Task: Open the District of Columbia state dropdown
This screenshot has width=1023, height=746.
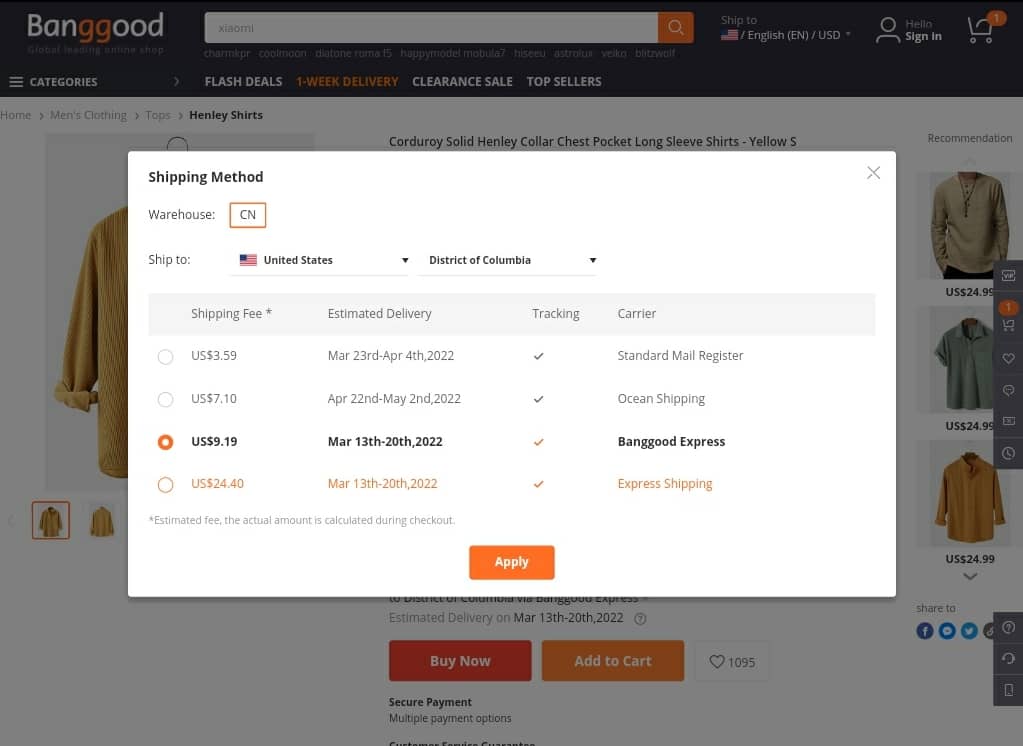Action: tap(508, 260)
